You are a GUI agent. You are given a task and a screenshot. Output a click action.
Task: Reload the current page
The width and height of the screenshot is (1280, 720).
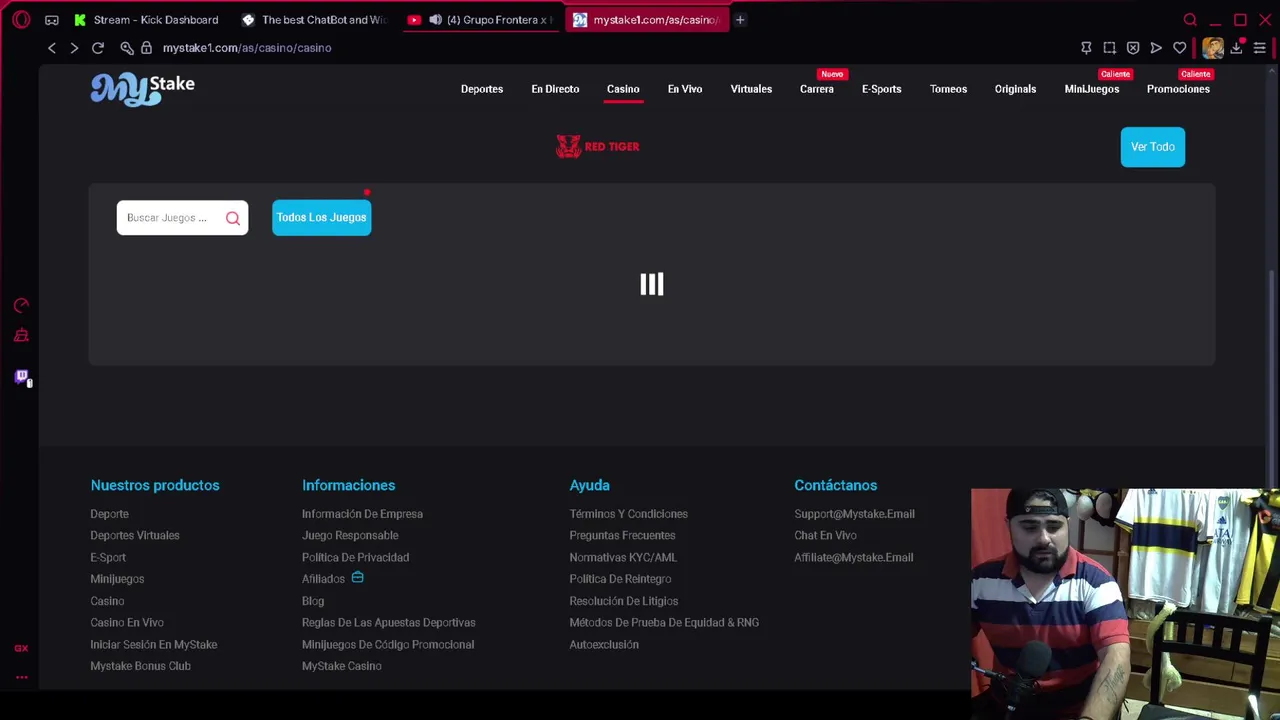[98, 48]
